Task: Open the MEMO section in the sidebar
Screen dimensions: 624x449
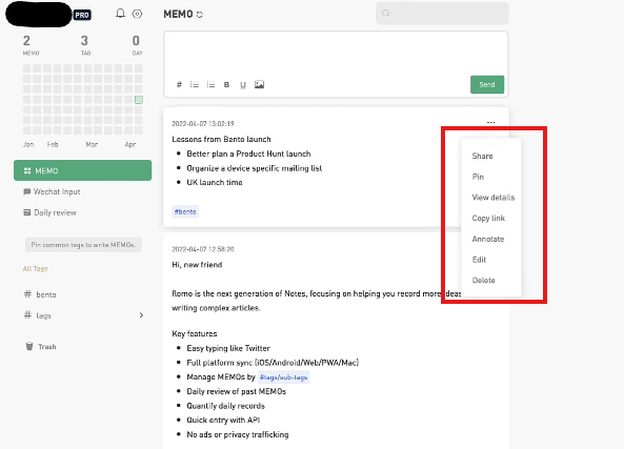Action: (83, 170)
